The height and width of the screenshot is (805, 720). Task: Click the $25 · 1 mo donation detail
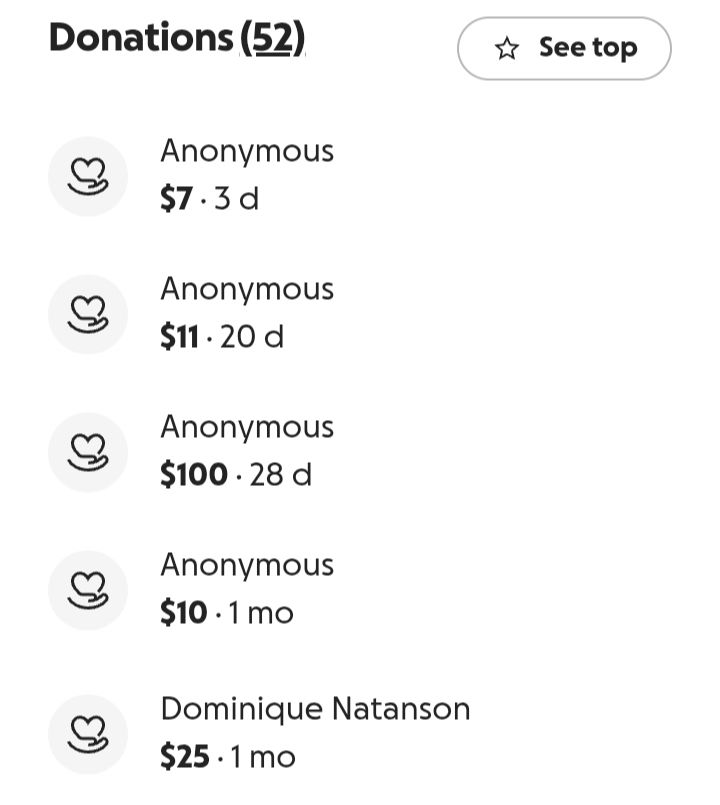click(228, 756)
